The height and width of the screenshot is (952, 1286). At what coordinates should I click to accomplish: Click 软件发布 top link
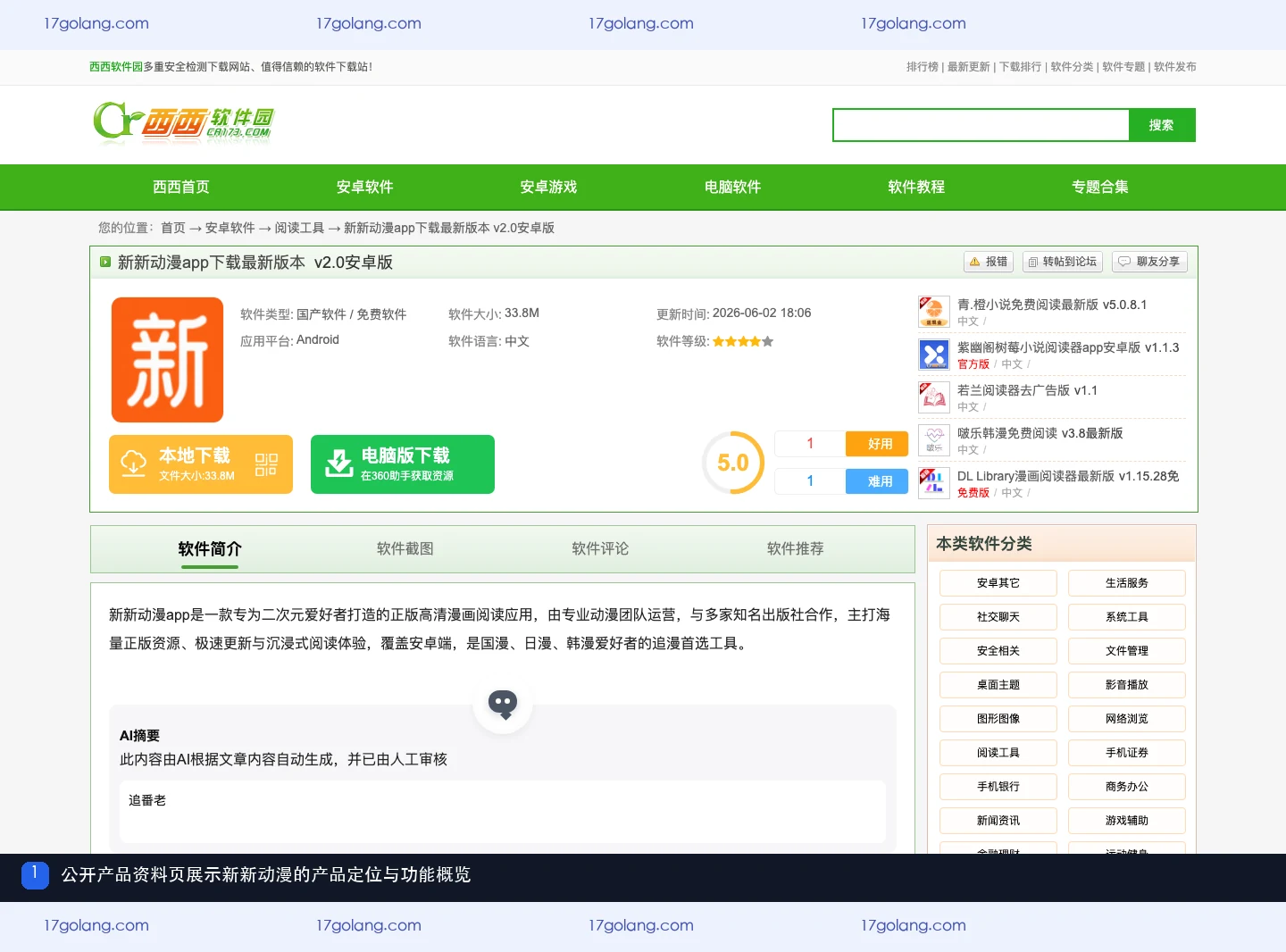[x=1175, y=67]
